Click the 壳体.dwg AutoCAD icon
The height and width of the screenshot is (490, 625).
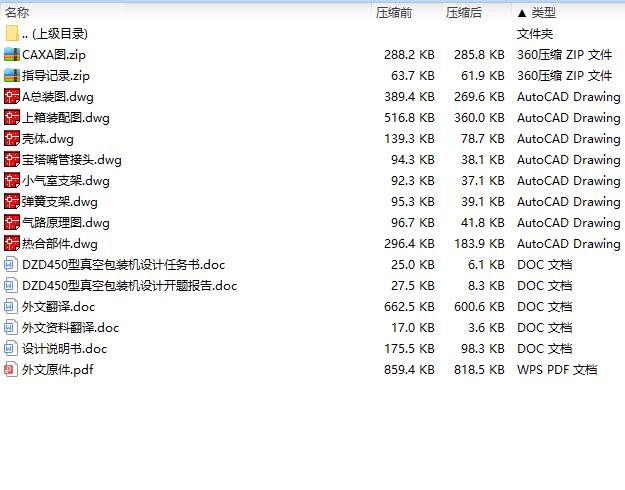point(12,139)
